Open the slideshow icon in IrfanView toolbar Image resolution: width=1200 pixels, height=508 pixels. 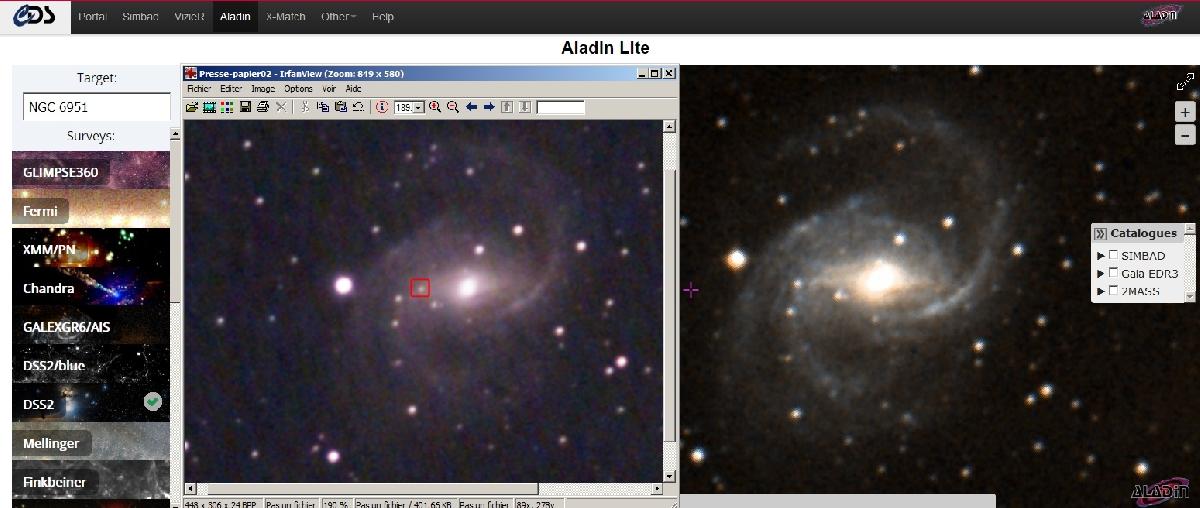[209, 107]
